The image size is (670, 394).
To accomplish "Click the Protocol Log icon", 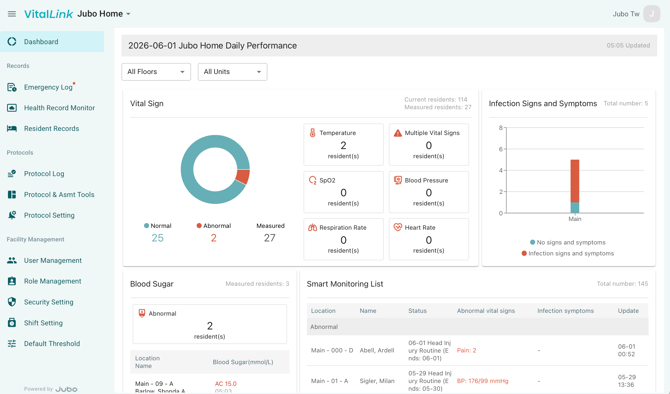I will pos(12,173).
